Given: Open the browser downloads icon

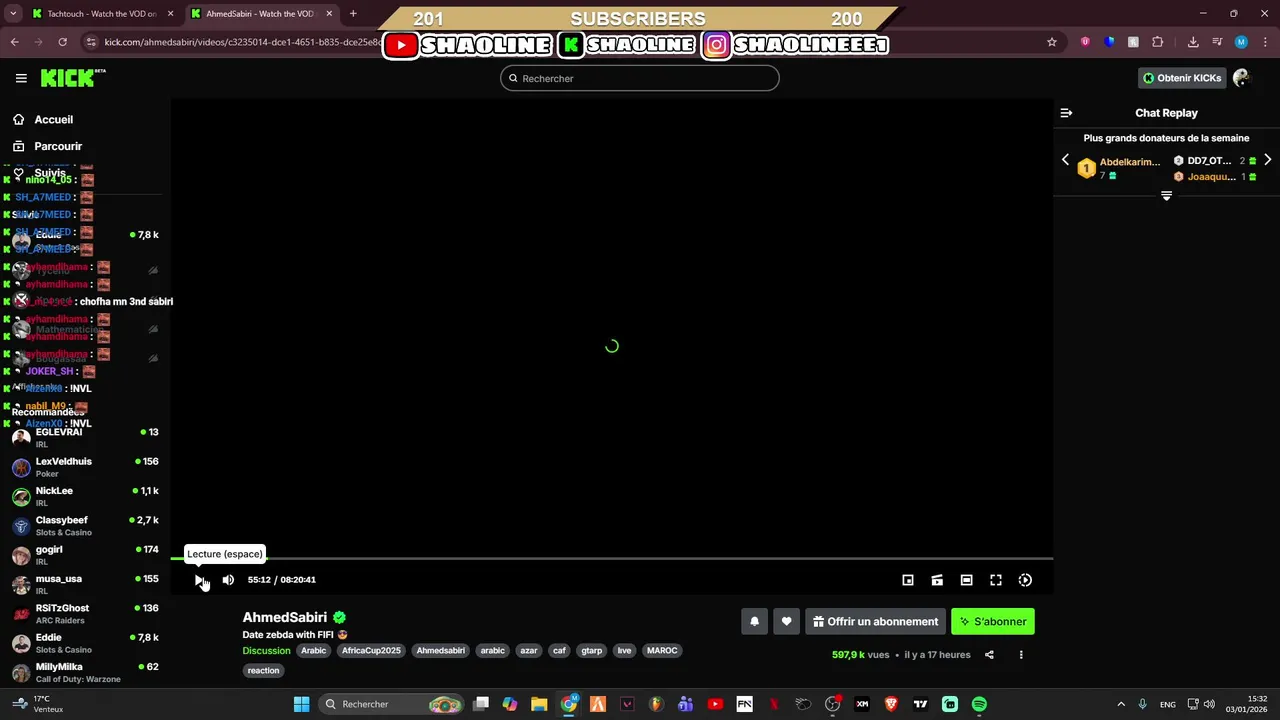Looking at the screenshot, I should click(1193, 42).
